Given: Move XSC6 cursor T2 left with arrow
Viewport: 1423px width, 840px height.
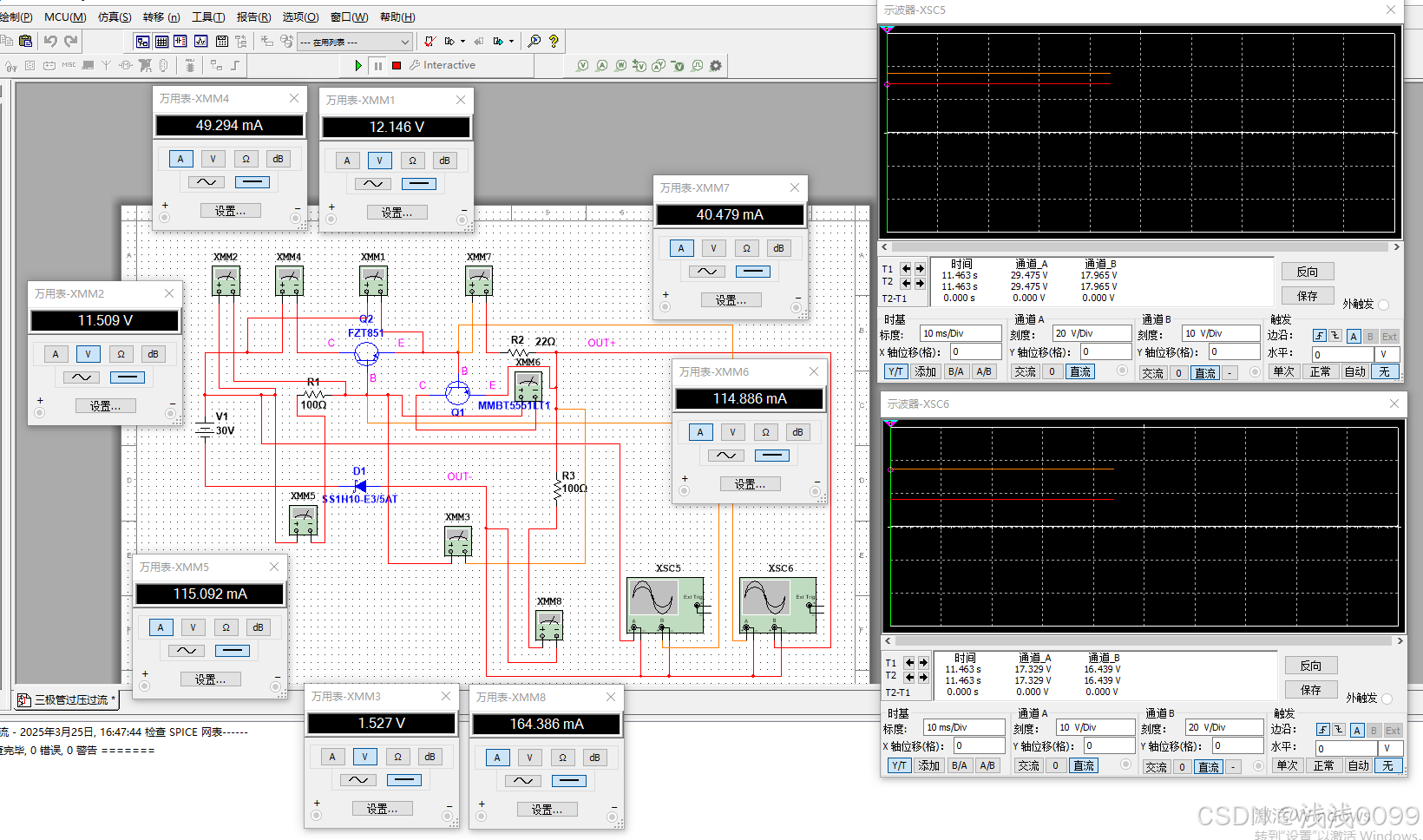Looking at the screenshot, I should click(x=909, y=676).
